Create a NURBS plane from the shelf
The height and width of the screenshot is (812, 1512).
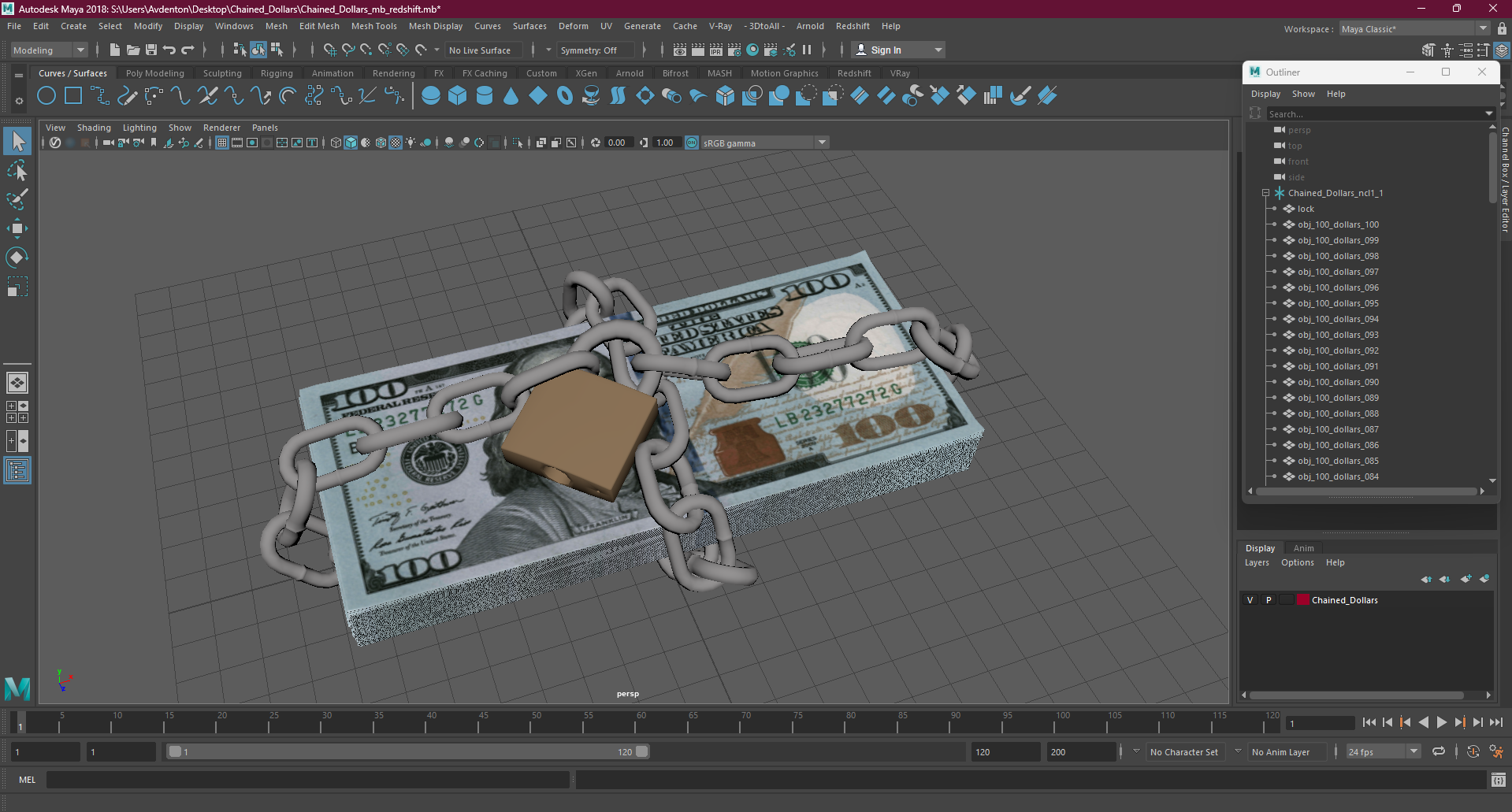[x=538, y=96]
